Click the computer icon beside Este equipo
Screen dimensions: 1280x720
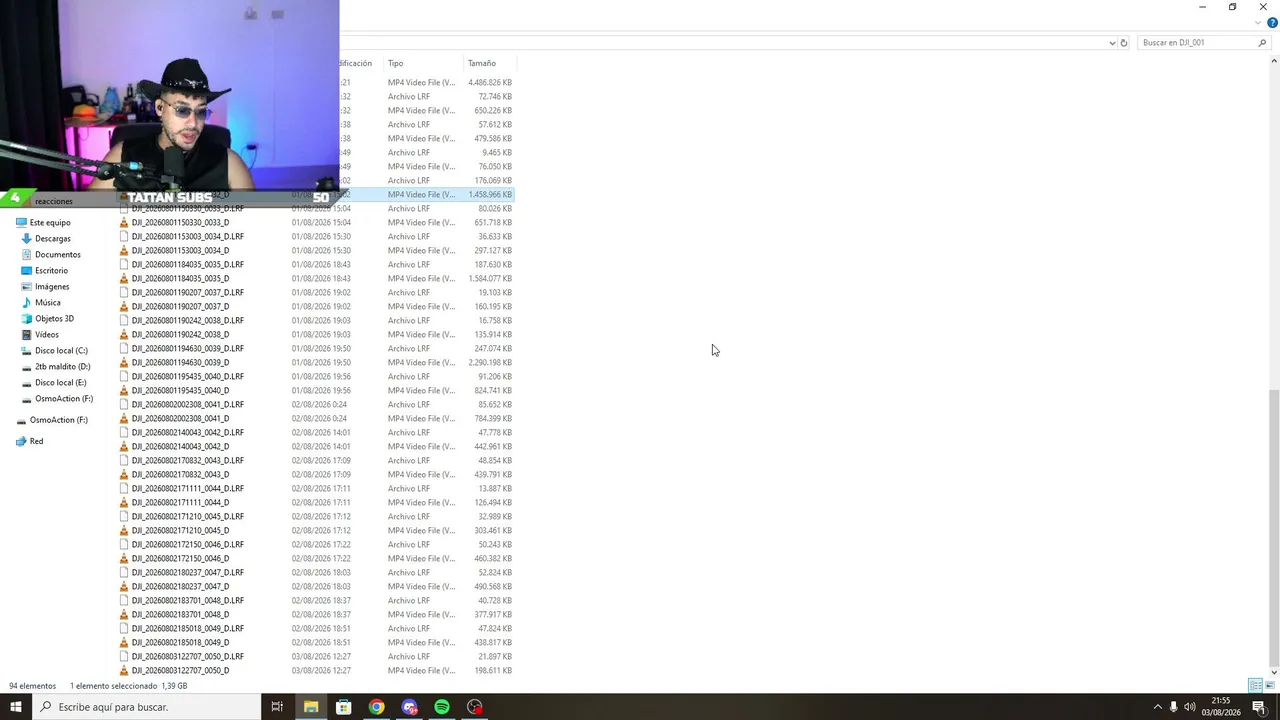(21, 223)
